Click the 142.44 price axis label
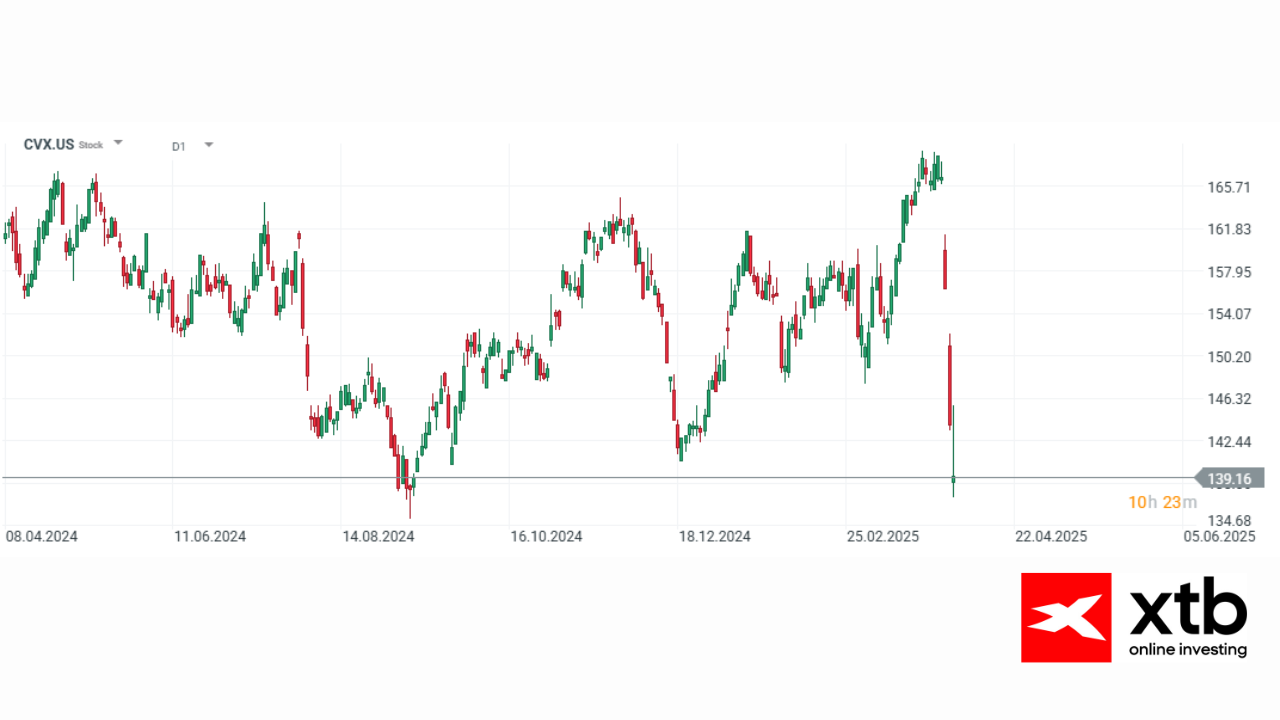Image resolution: width=1280 pixels, height=720 pixels. pyautogui.click(x=1229, y=442)
